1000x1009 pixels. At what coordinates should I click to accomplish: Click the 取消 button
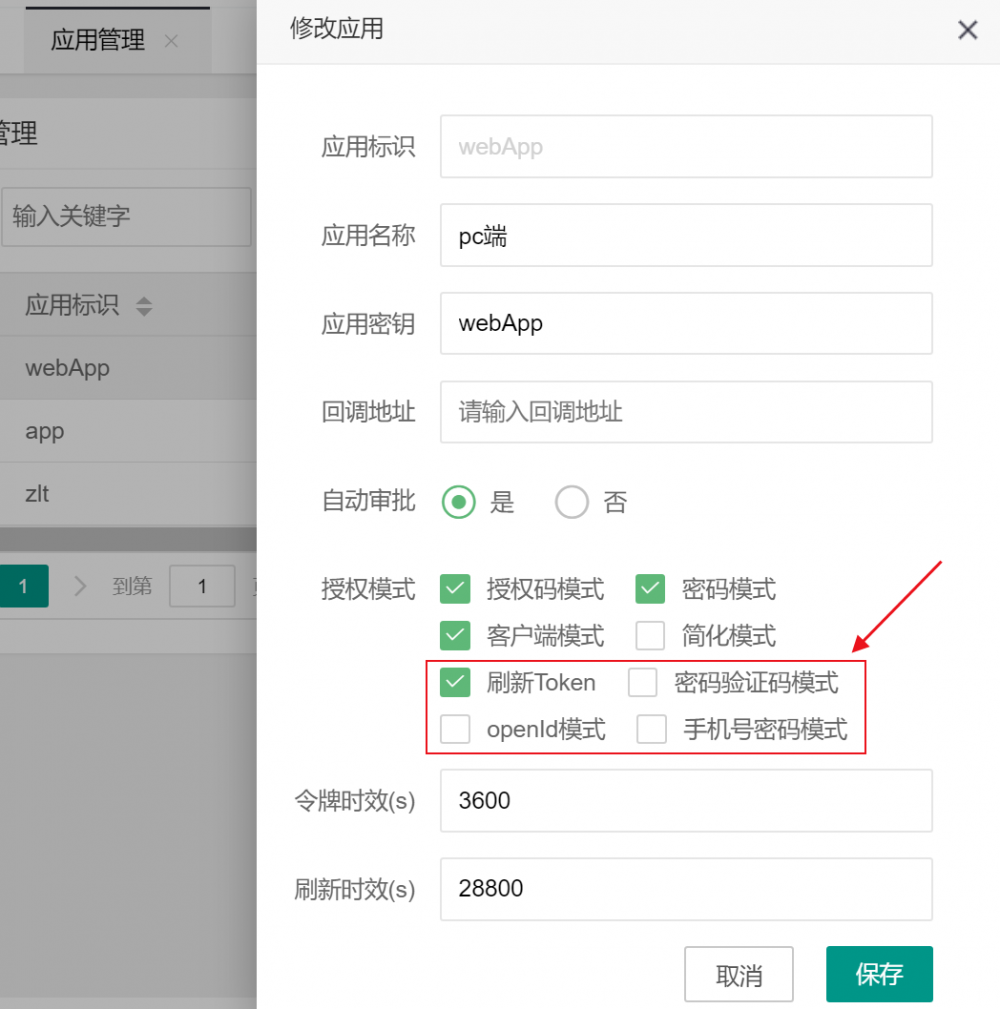739,974
